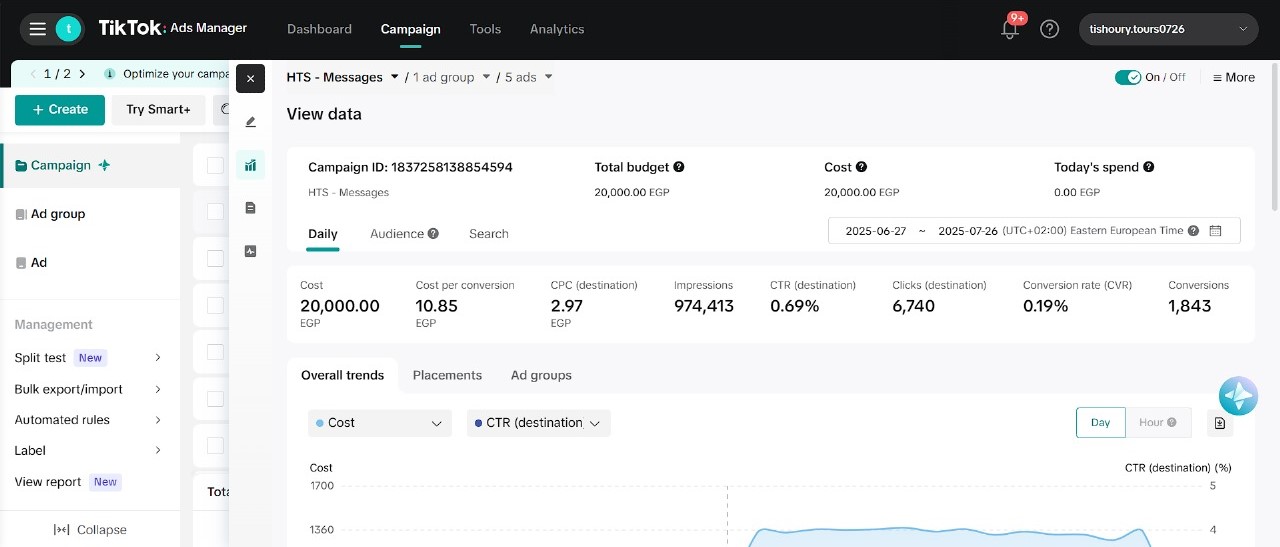Click the help question mark icon
1280x547 pixels.
pos(1049,29)
